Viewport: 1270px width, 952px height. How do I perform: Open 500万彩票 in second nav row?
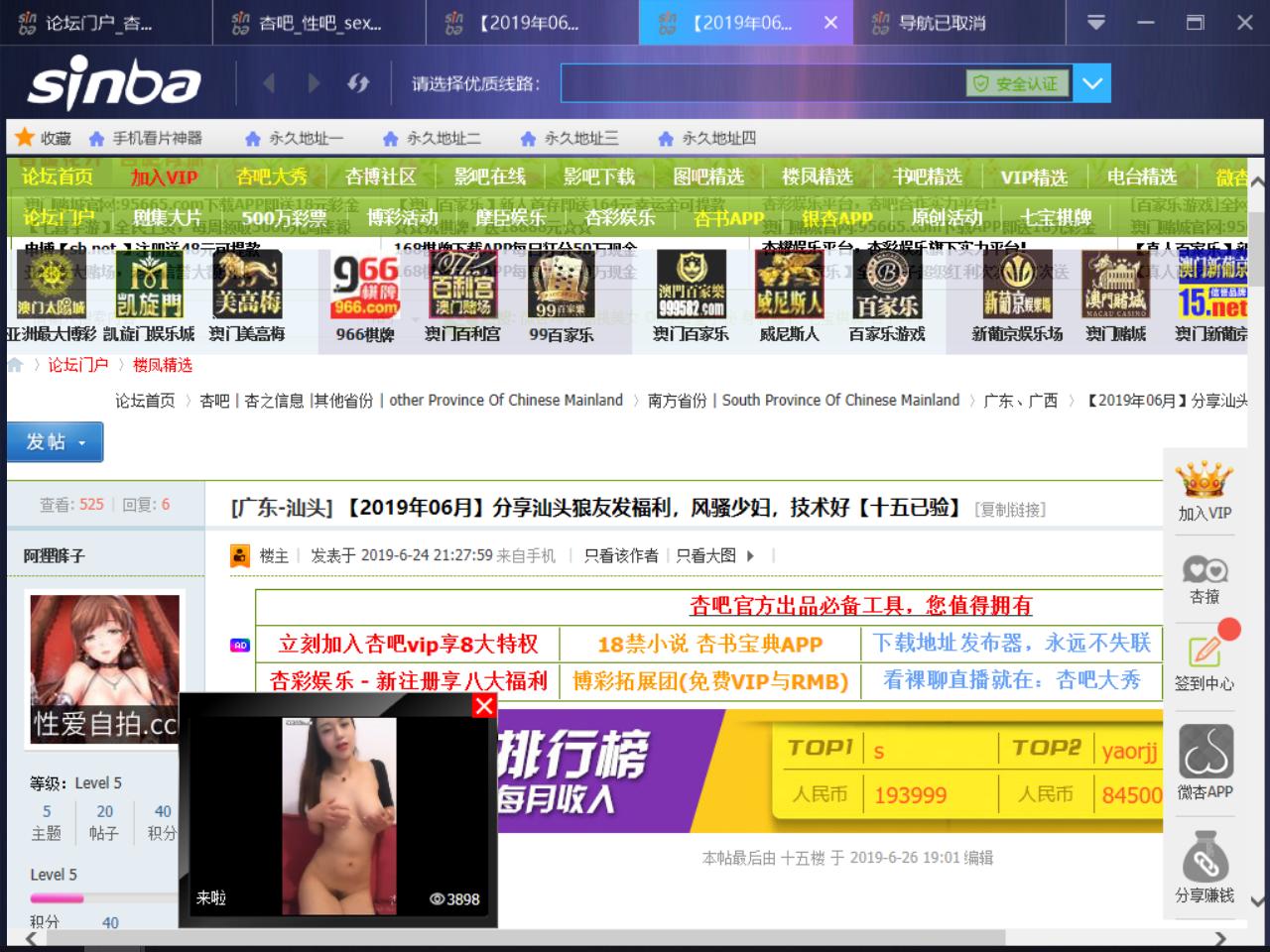(284, 217)
